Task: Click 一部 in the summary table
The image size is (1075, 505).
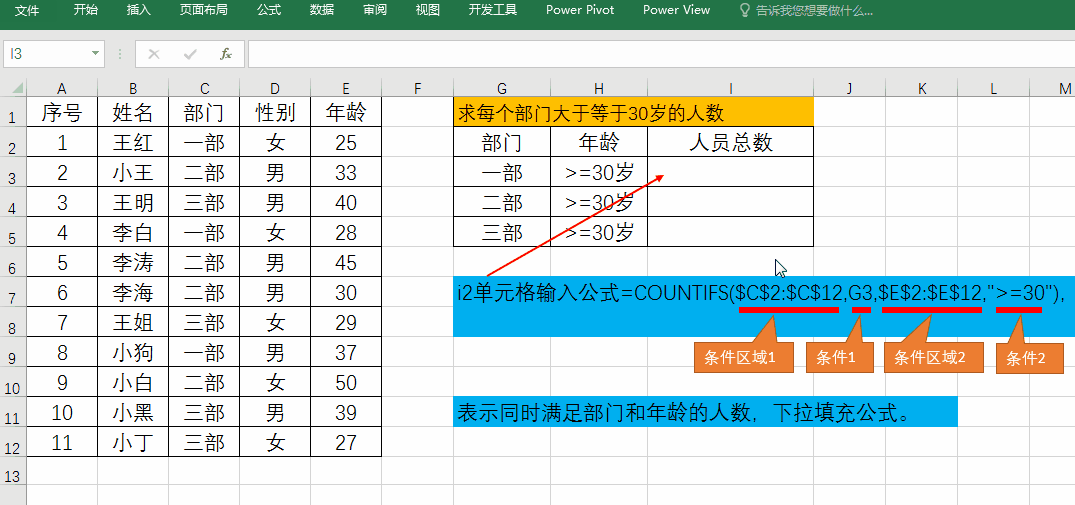Action: pos(502,172)
